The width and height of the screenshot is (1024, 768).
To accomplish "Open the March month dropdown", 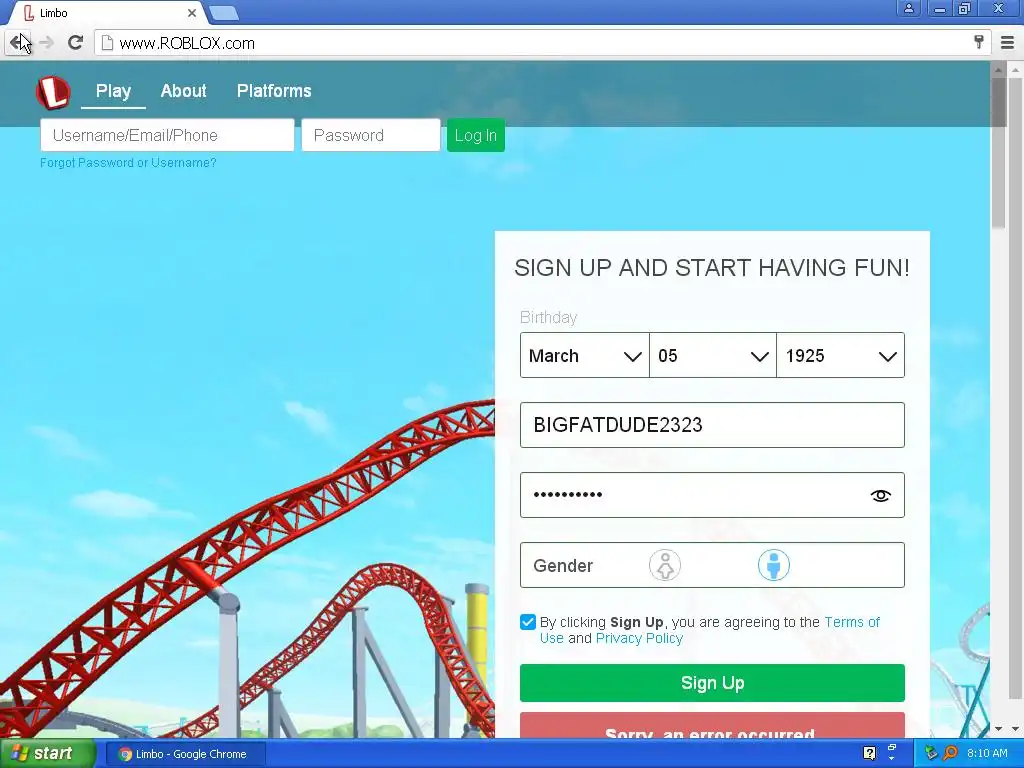I will (x=584, y=355).
